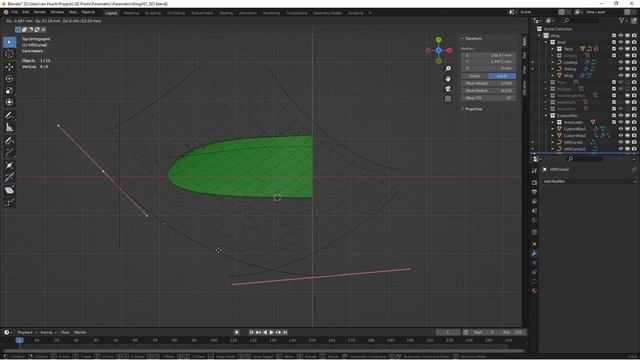
Task: Open the Modifiers wrench properties tab
Action: 534,253
